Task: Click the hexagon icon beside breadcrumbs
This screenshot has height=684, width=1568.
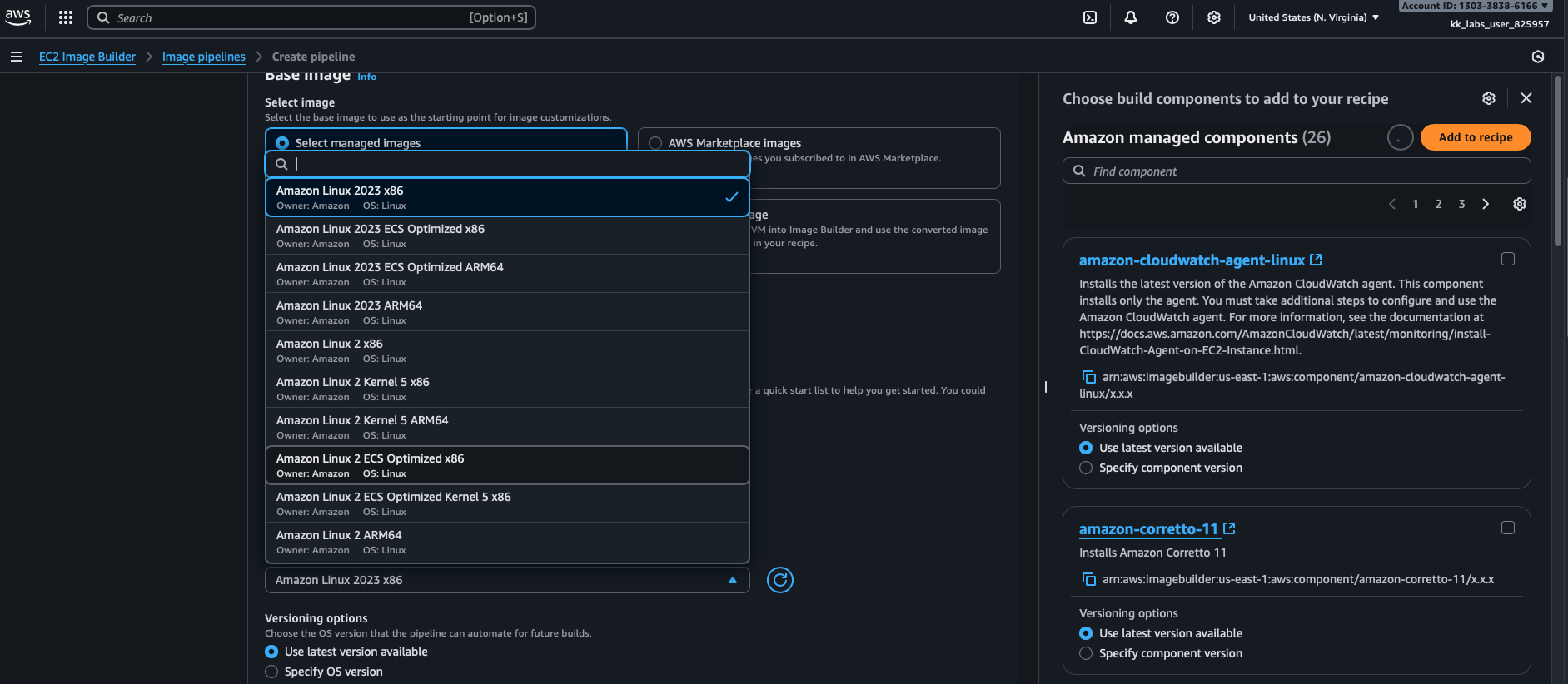Action: [1538, 57]
